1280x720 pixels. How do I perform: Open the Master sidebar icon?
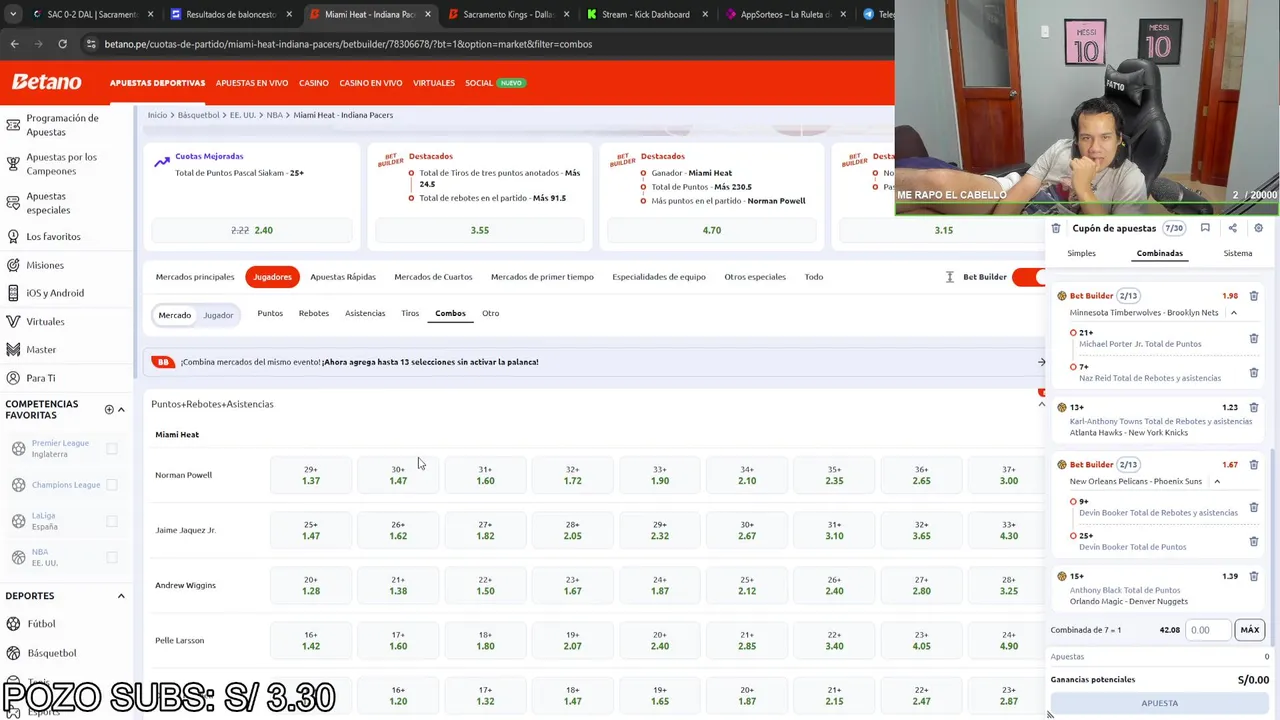click(x=13, y=350)
